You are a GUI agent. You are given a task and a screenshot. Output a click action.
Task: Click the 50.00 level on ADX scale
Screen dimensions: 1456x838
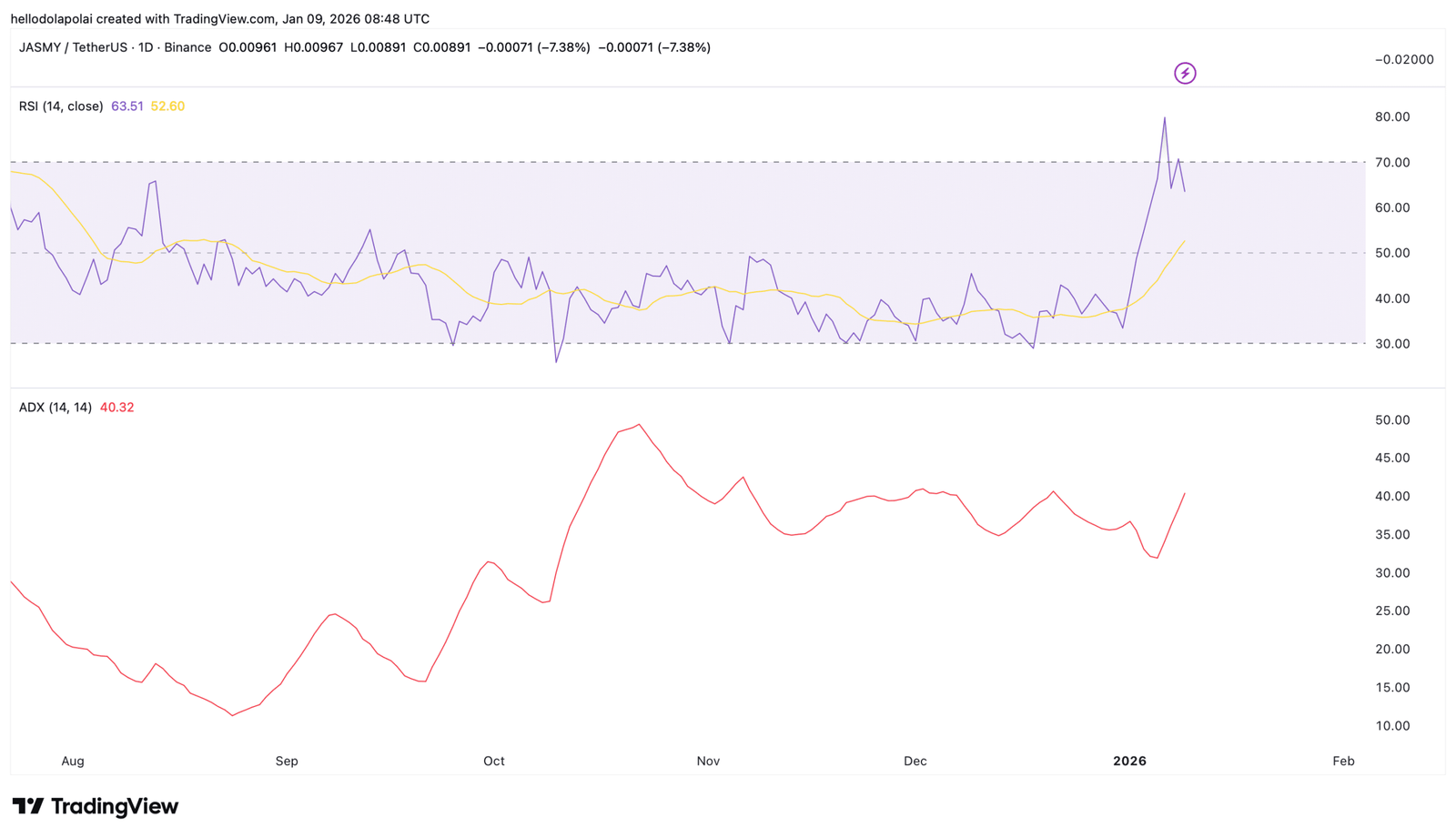point(1392,420)
